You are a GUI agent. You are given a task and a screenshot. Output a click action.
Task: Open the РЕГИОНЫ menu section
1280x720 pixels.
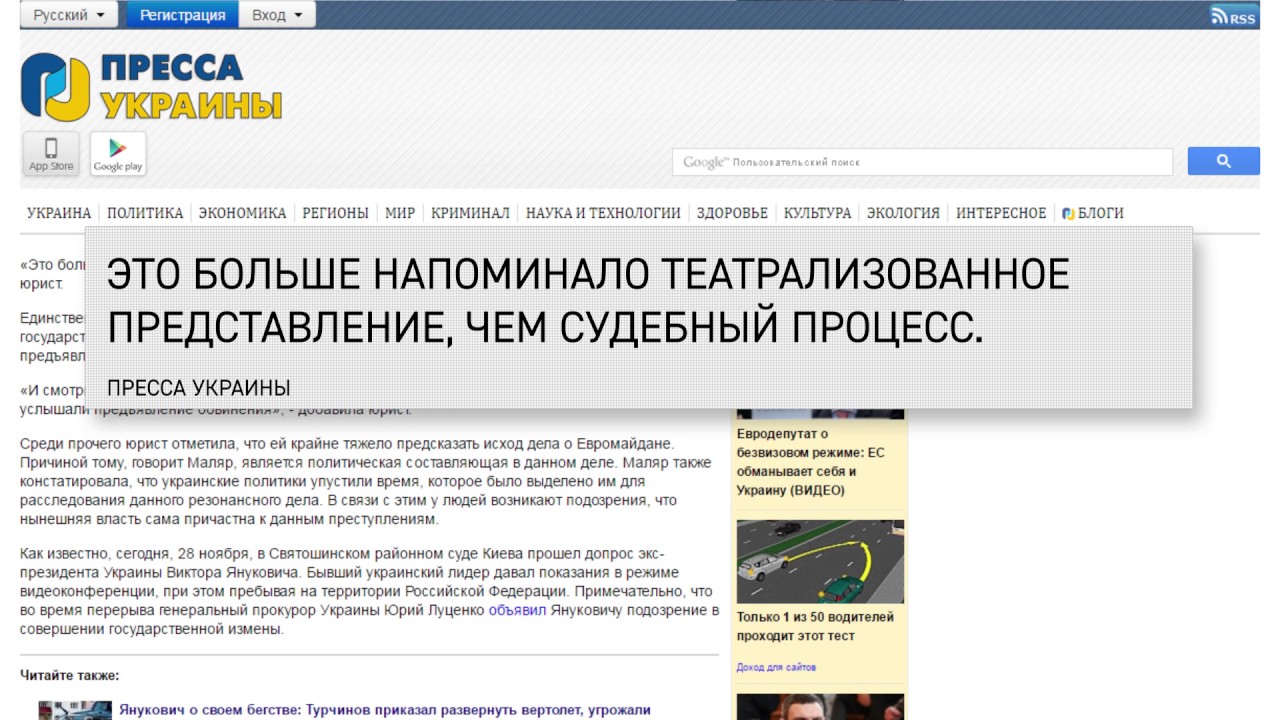pyautogui.click(x=336, y=213)
